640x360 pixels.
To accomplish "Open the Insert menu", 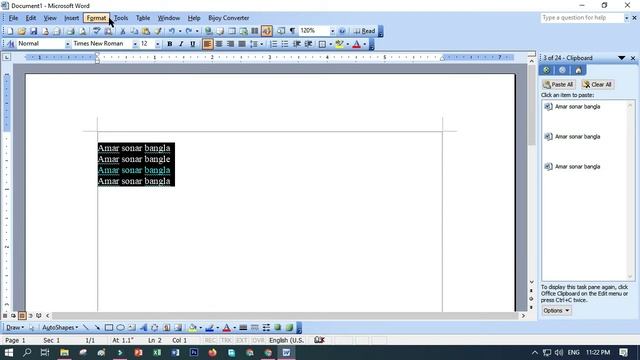I will click(x=71, y=18).
